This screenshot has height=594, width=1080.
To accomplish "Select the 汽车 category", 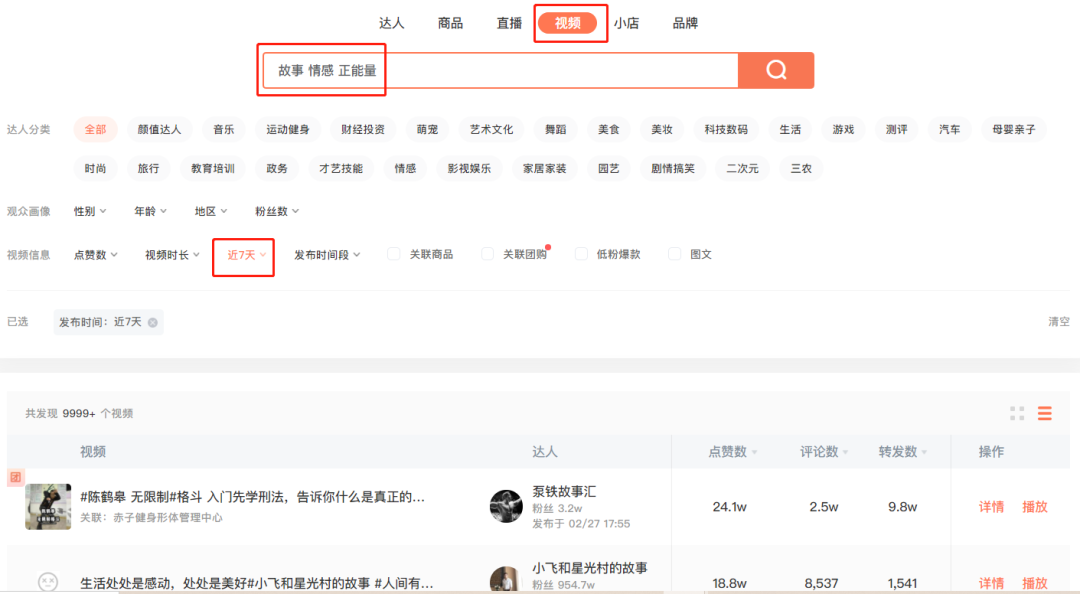I will tap(949, 130).
